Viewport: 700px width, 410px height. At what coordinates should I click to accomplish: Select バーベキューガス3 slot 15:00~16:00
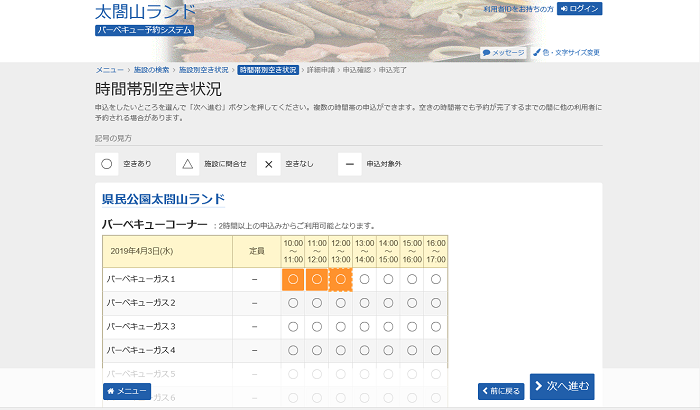coord(412,327)
